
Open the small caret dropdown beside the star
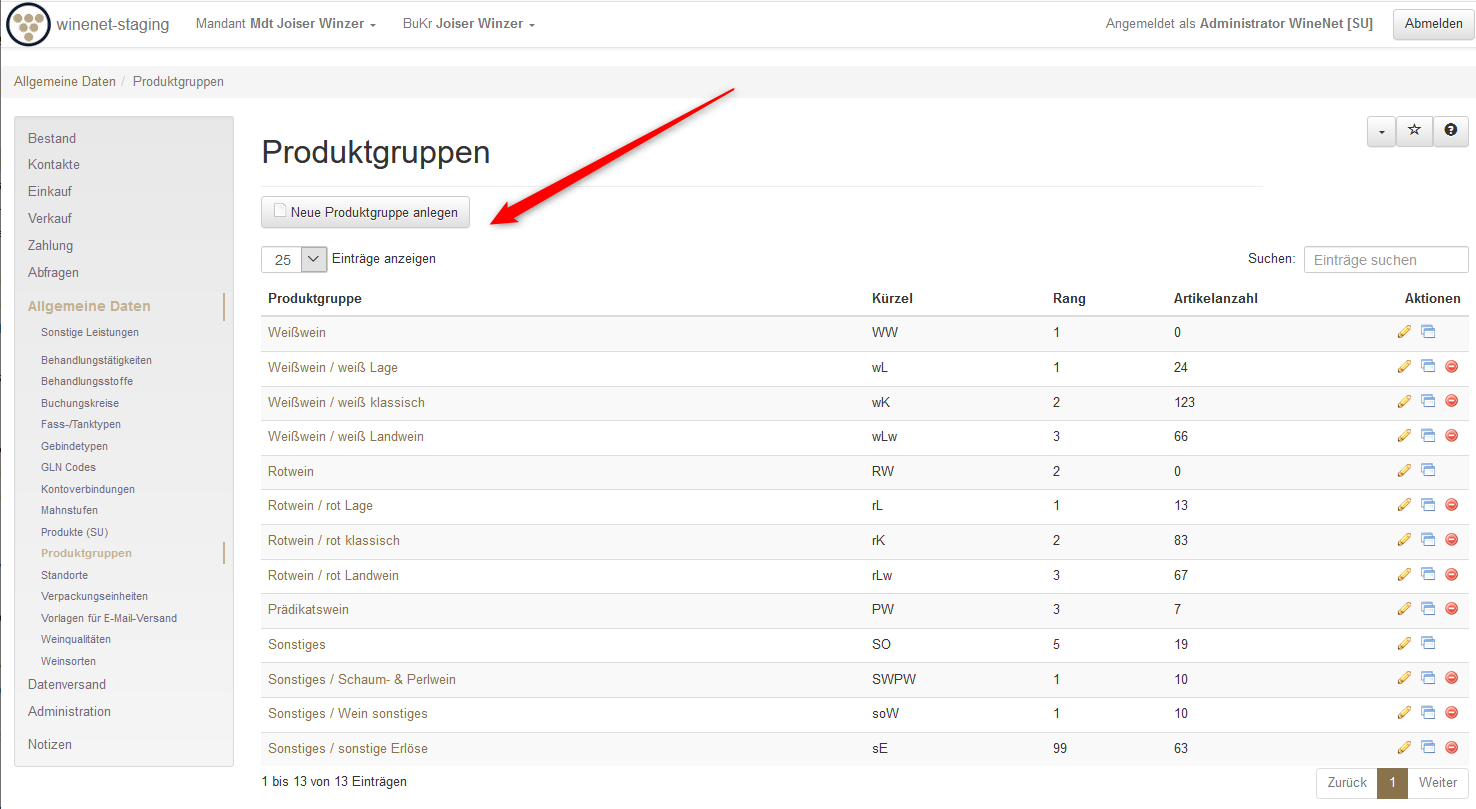(x=1381, y=131)
